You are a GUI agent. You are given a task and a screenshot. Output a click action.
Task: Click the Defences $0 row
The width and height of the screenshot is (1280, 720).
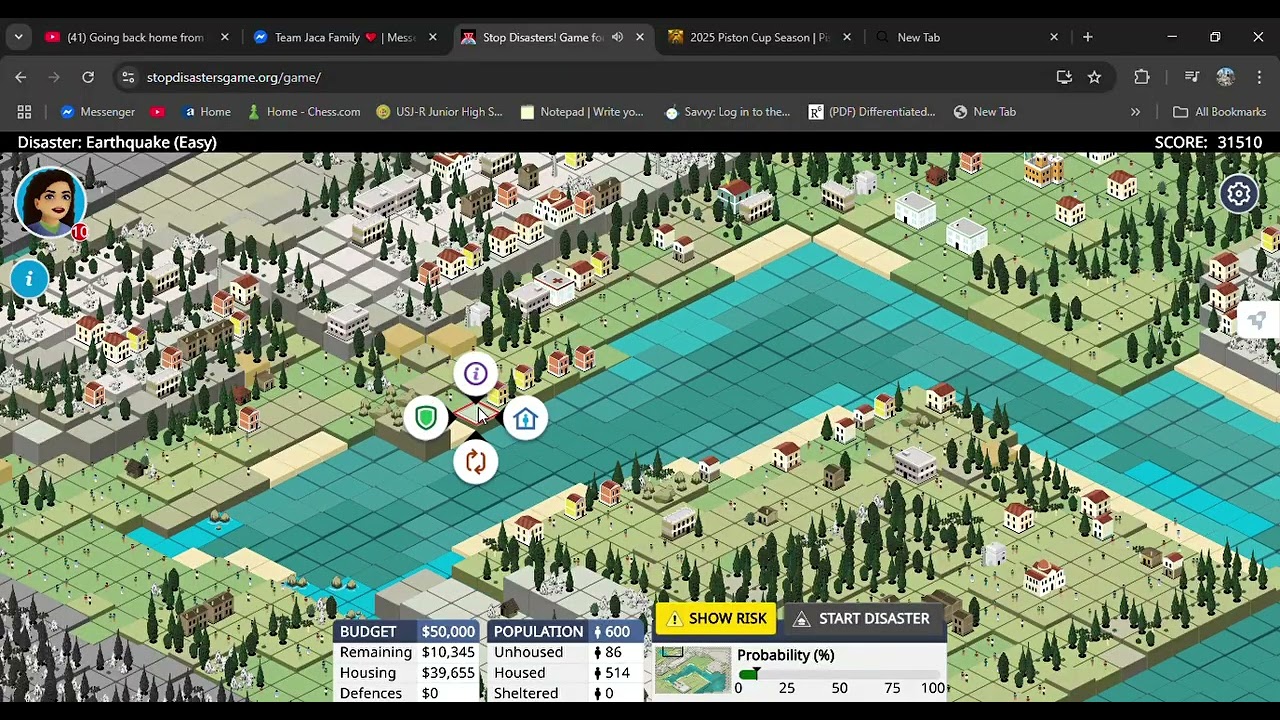click(x=407, y=693)
